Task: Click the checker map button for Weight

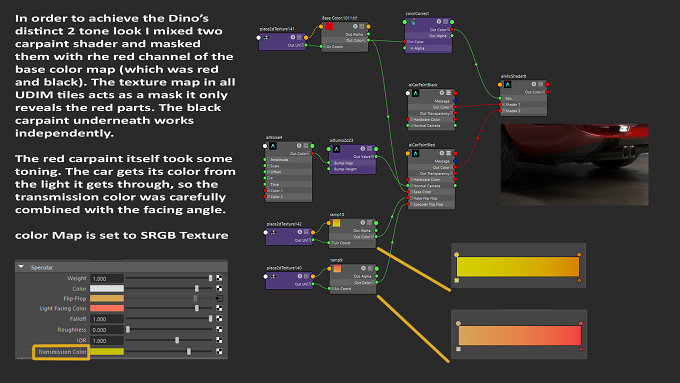Action: point(219,278)
